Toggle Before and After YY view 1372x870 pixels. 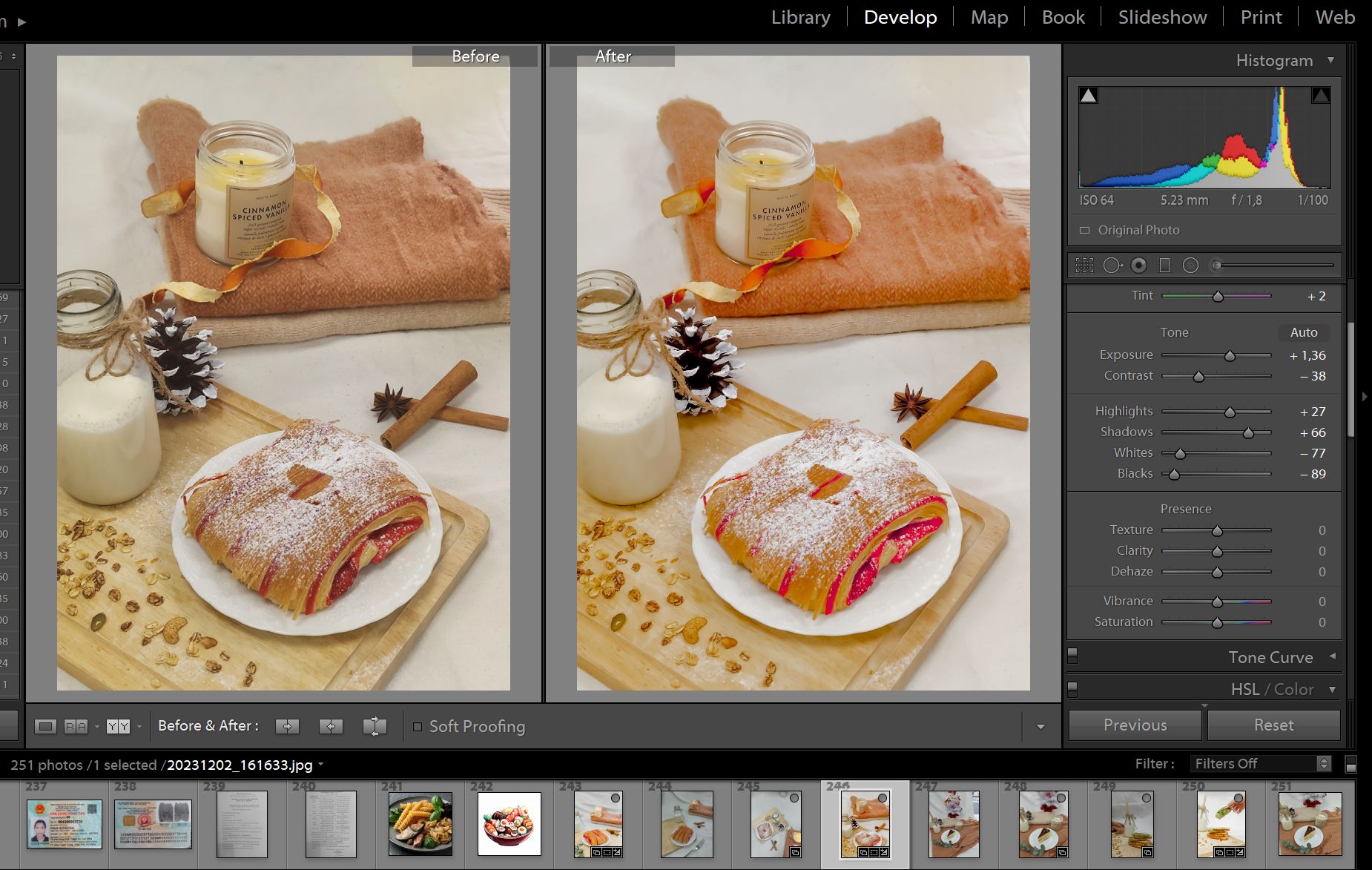pyautogui.click(x=118, y=726)
